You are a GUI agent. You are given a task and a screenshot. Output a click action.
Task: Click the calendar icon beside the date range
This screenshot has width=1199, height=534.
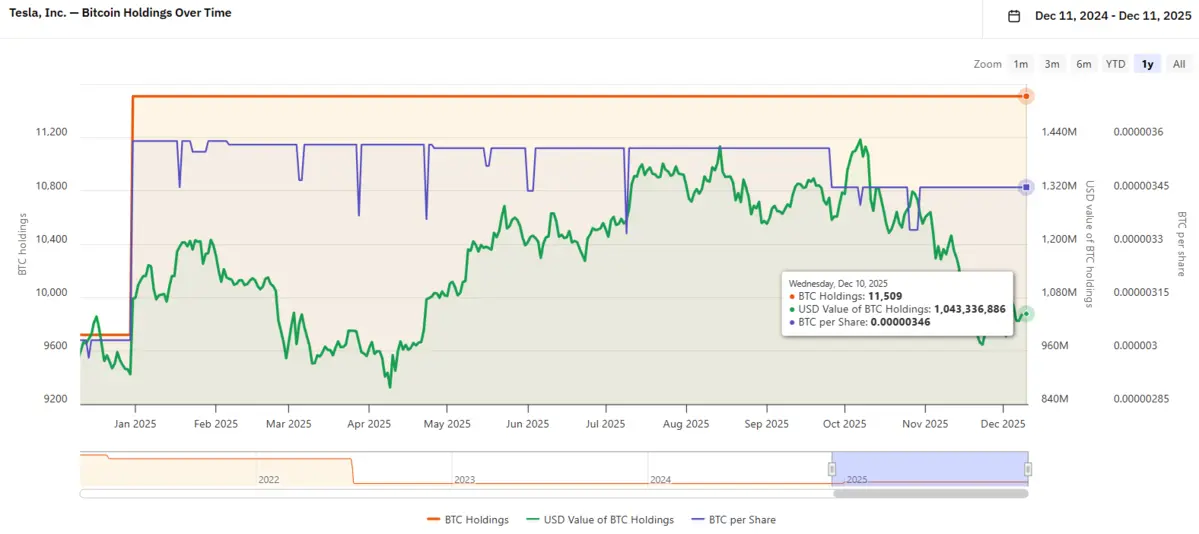point(1014,16)
